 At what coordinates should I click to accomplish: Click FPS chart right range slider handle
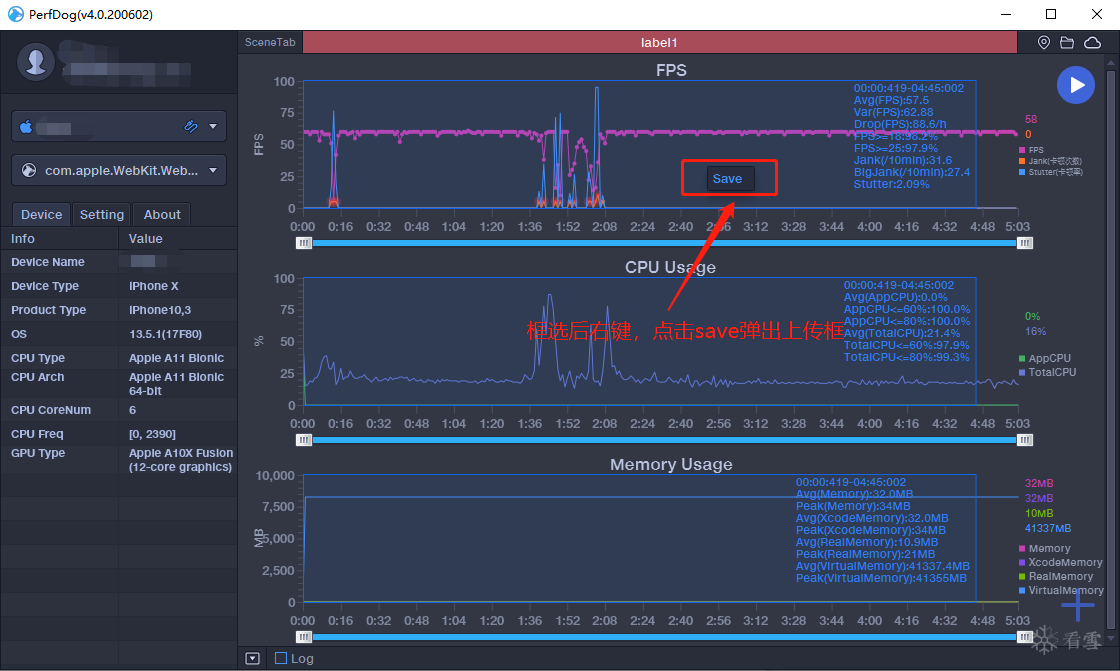pyautogui.click(x=1024, y=243)
